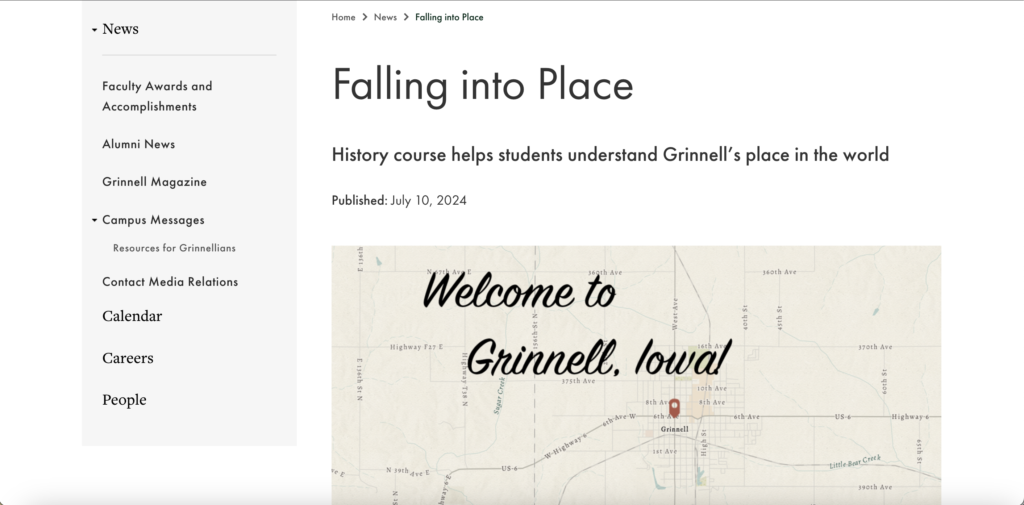Go to Careers in sidebar
Screen dimensions: 1024x505
click(128, 358)
